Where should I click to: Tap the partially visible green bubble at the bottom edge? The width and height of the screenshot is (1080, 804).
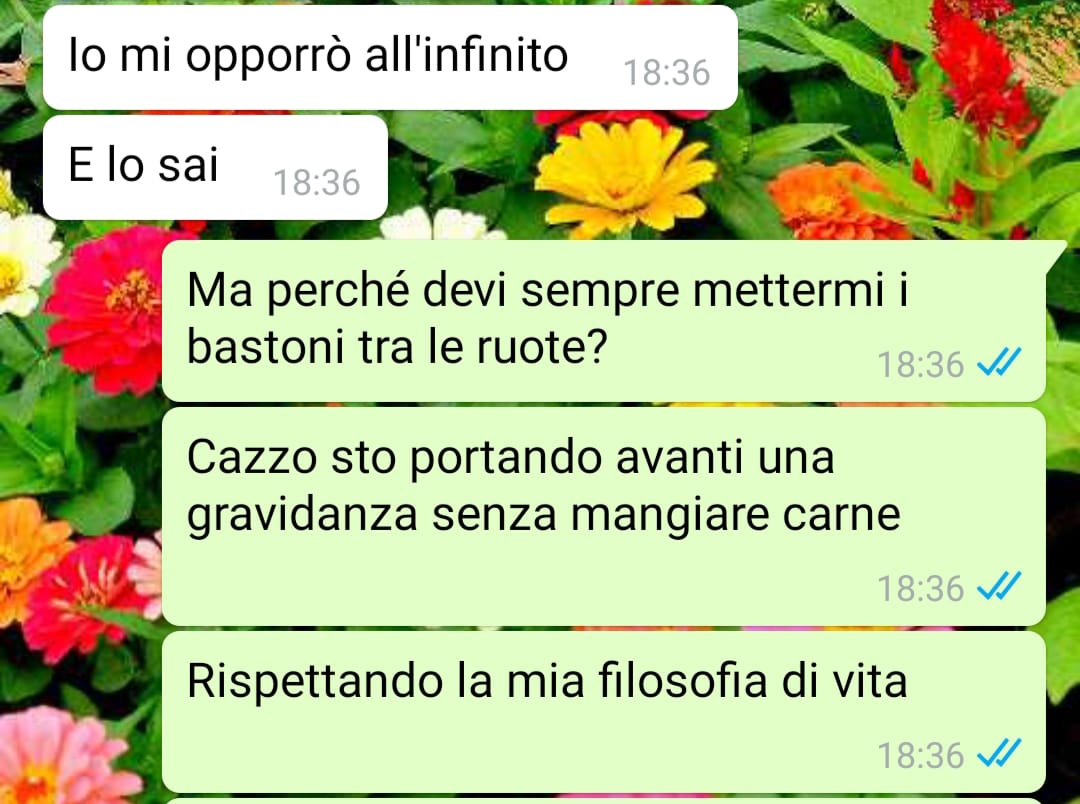[603, 801]
